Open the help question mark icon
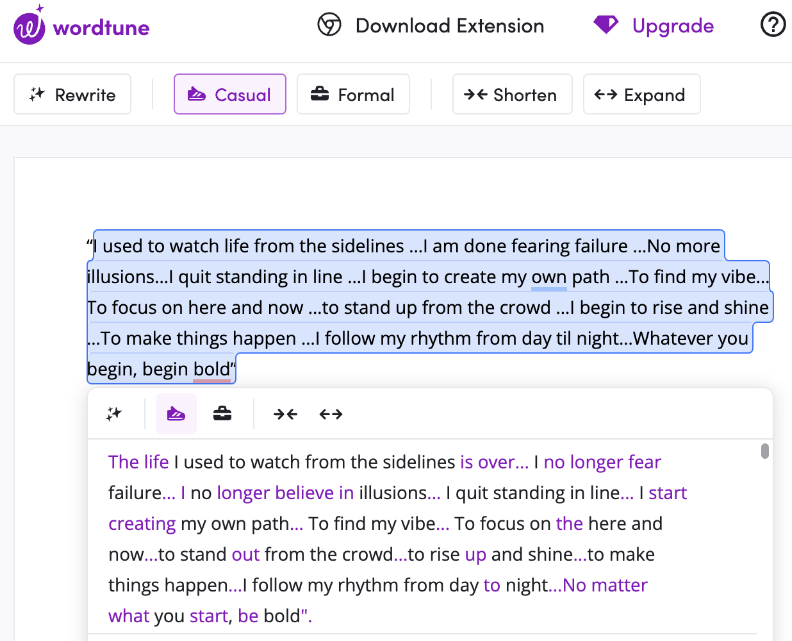The height and width of the screenshot is (641, 792). pos(773,25)
